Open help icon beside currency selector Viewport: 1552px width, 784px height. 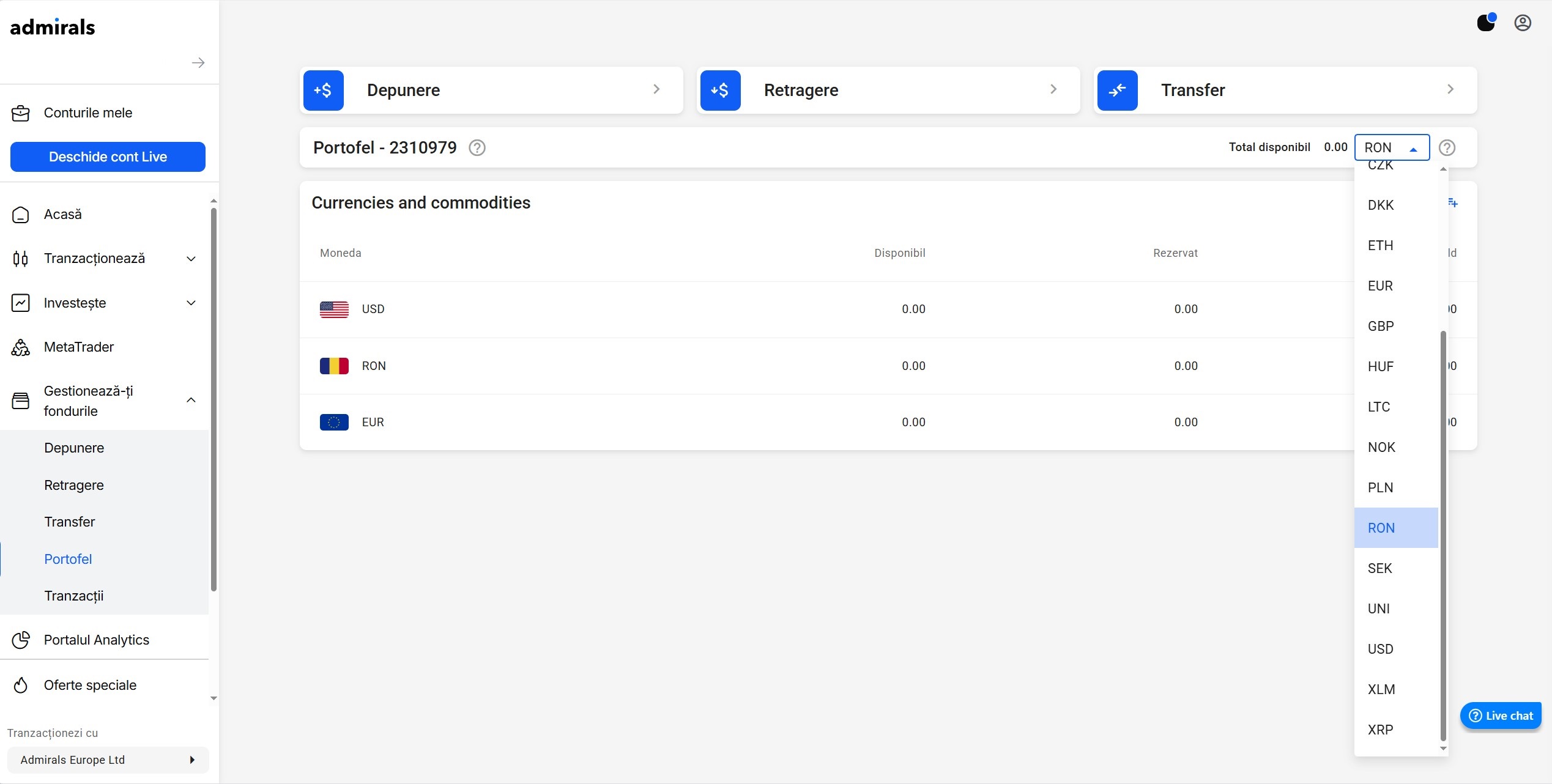(x=1447, y=148)
